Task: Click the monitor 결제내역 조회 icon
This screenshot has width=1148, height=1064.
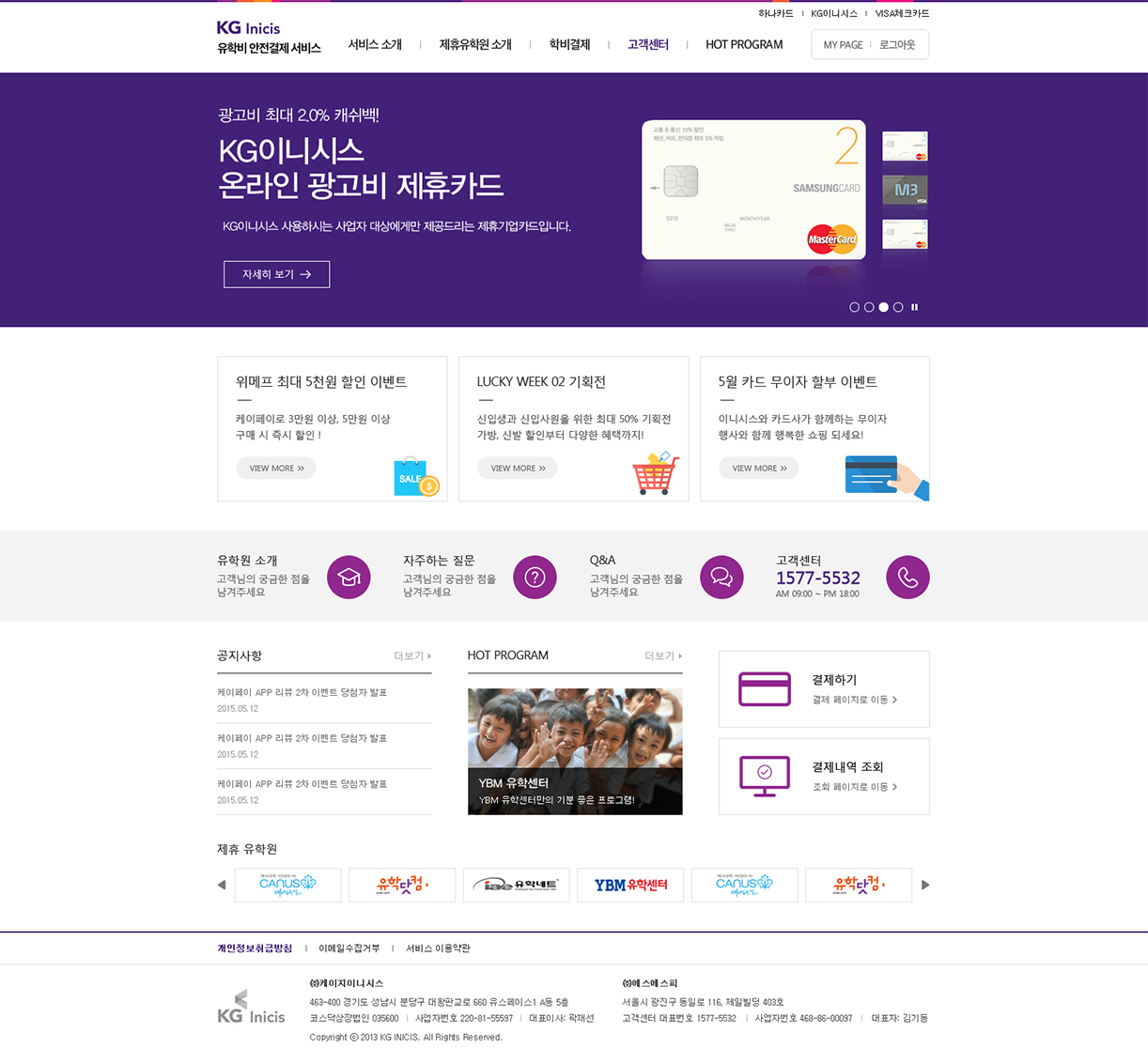Action: (765, 776)
